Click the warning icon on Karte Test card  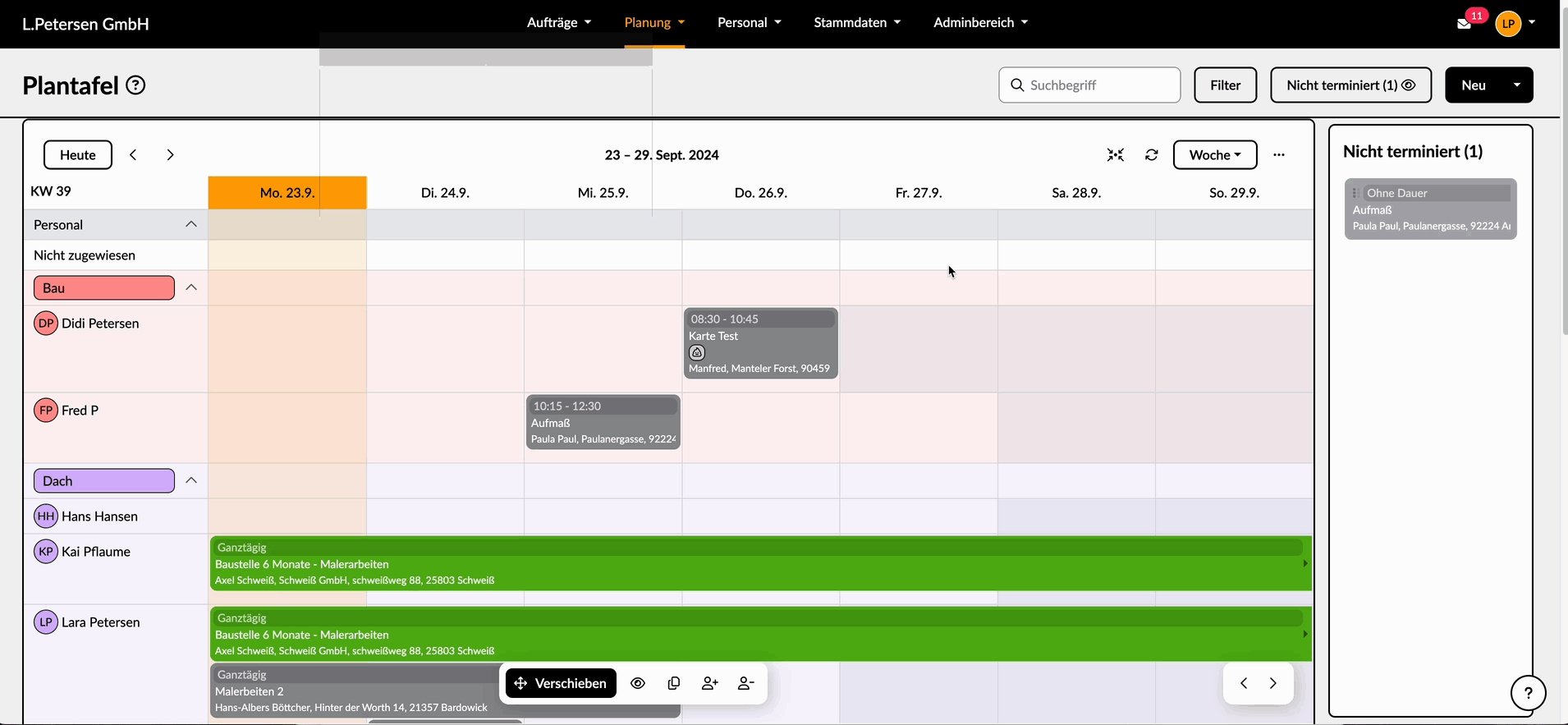(x=697, y=352)
